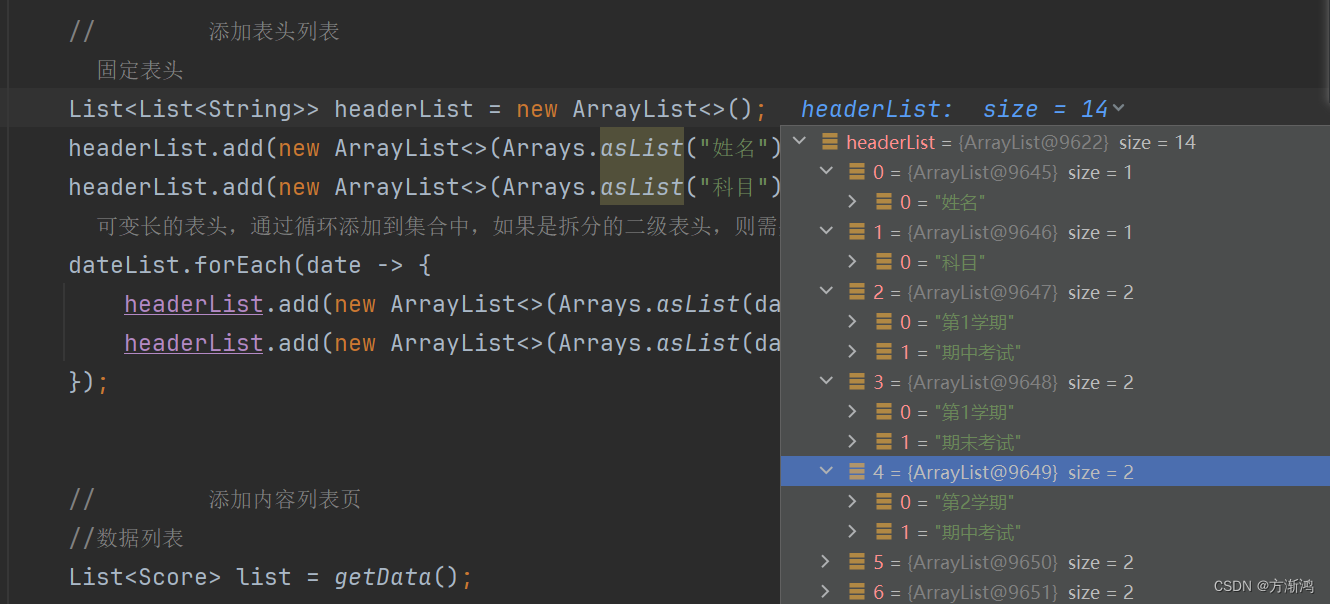The height and width of the screenshot is (604, 1330).
Task: Expand the "第2学期" string value arrow
Action: point(853,502)
